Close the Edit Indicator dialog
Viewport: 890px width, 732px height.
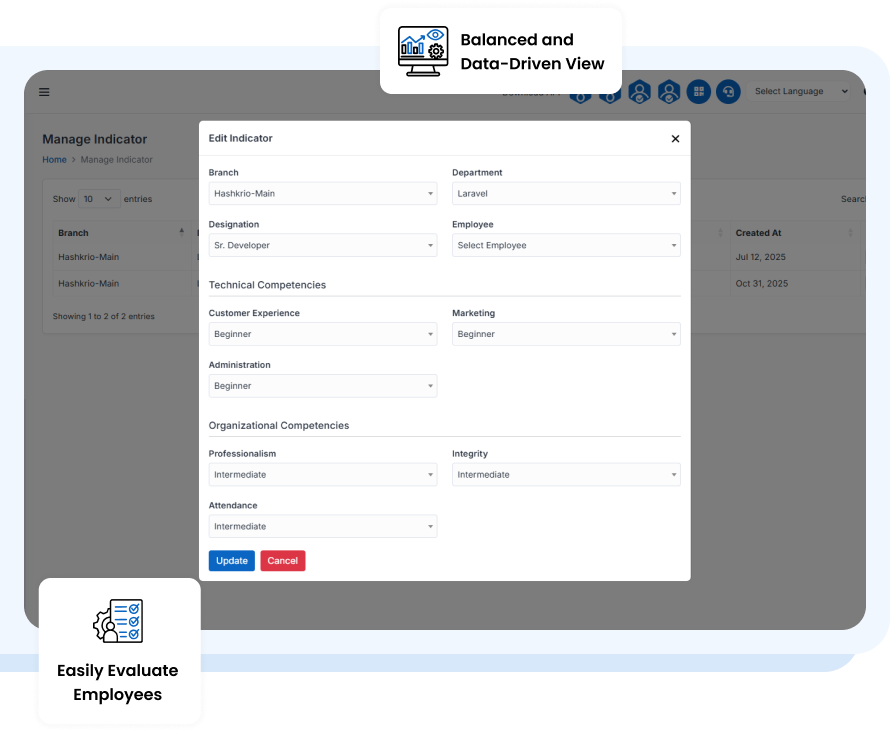coord(675,139)
